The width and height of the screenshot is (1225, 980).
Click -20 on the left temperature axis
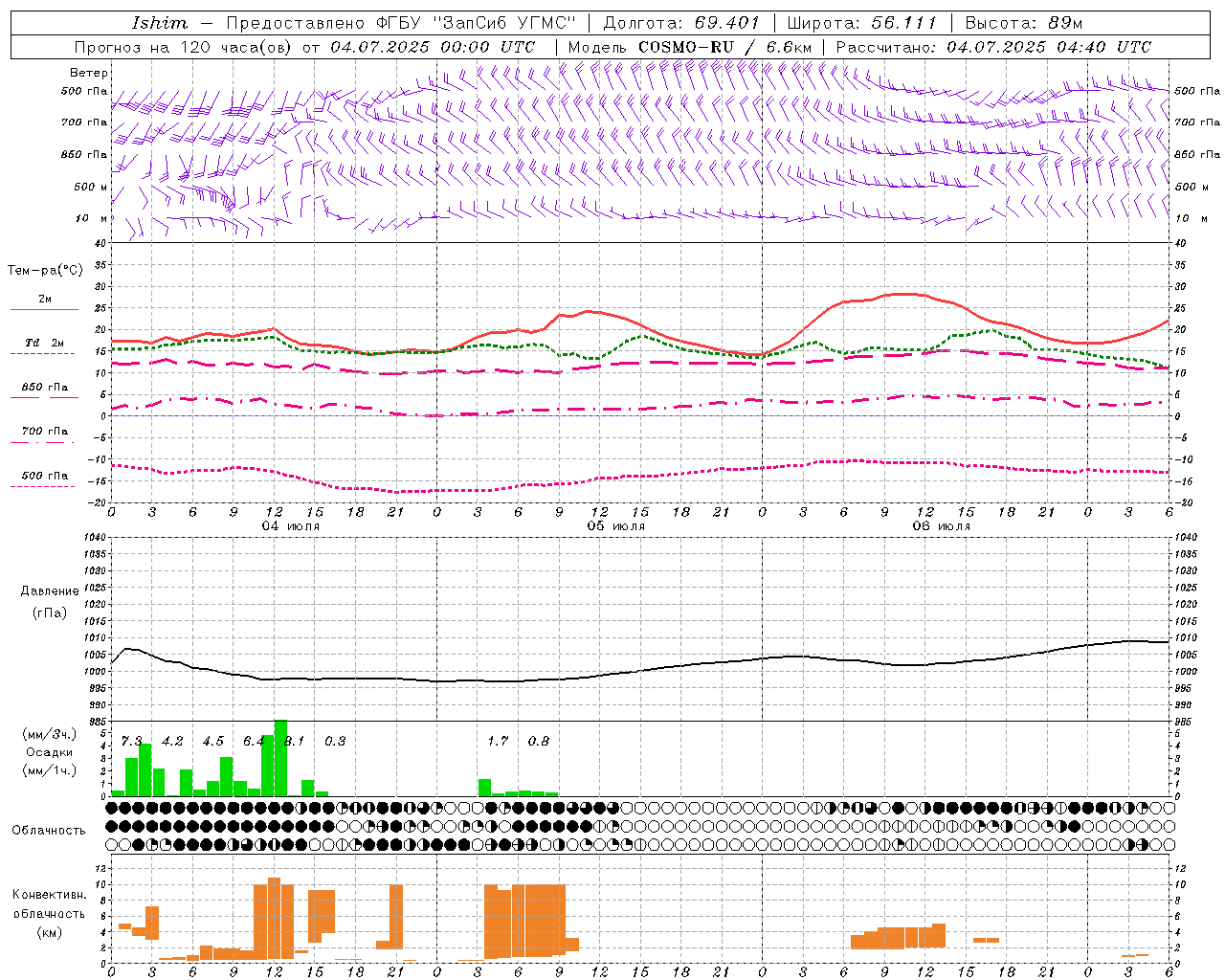98,502
